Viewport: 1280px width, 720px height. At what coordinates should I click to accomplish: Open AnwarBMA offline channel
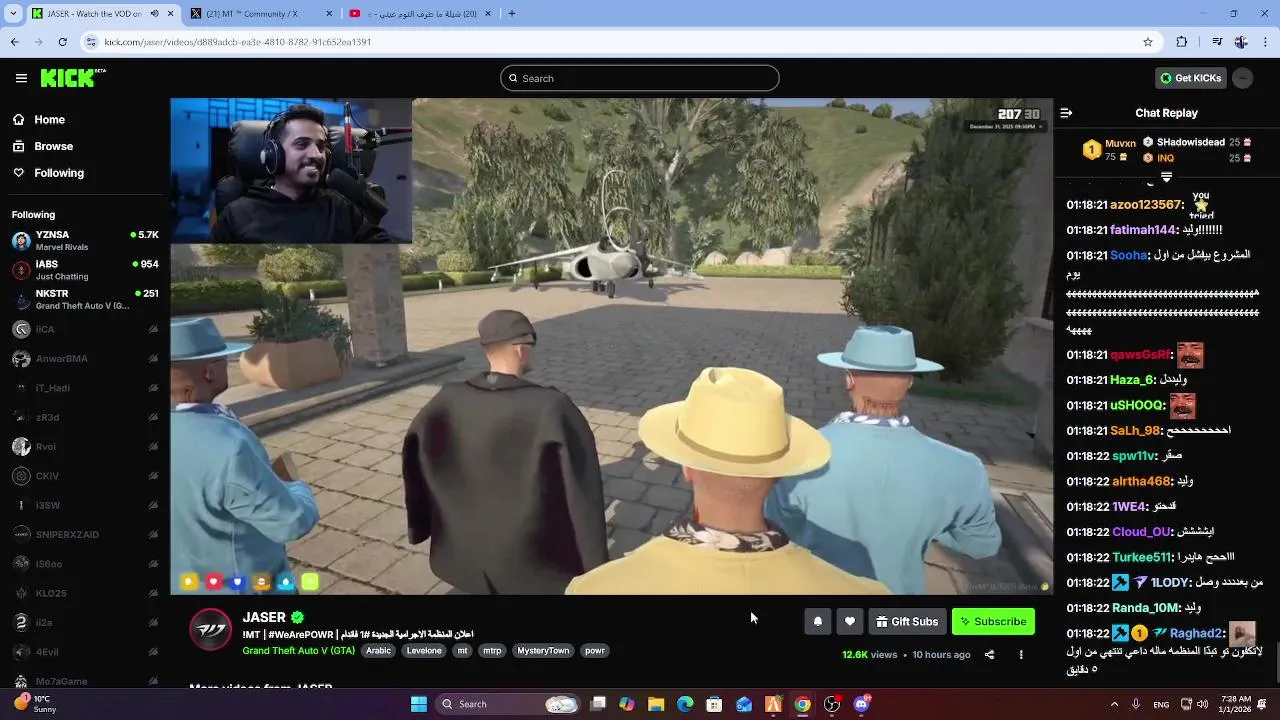[x=85, y=358]
